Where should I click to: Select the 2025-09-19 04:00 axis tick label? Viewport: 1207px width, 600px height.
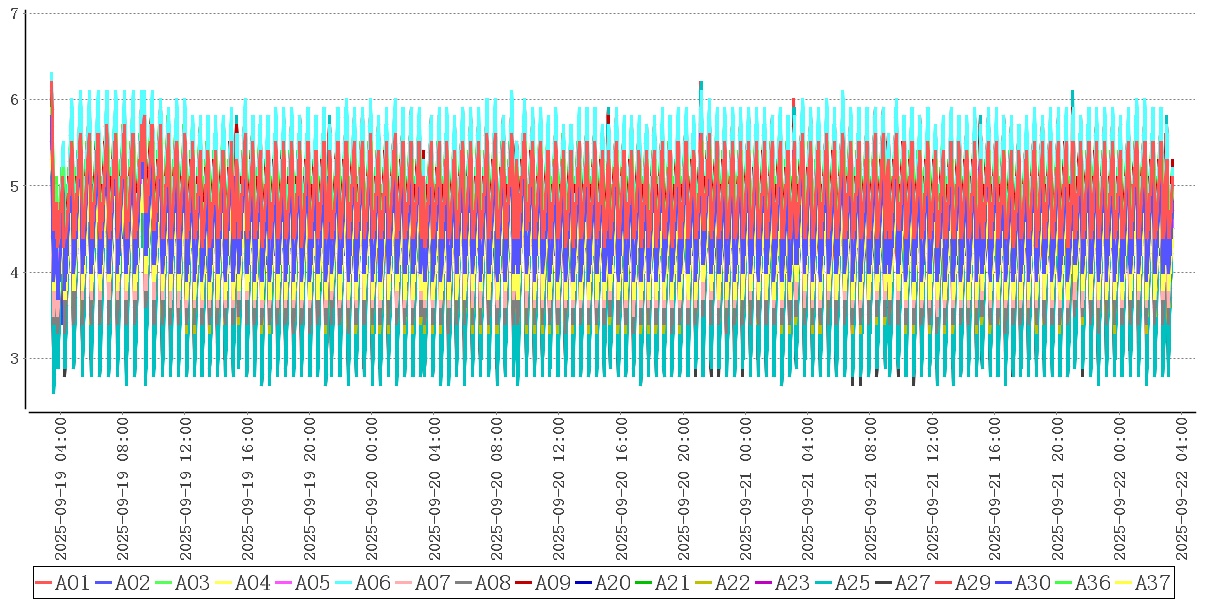pos(61,490)
